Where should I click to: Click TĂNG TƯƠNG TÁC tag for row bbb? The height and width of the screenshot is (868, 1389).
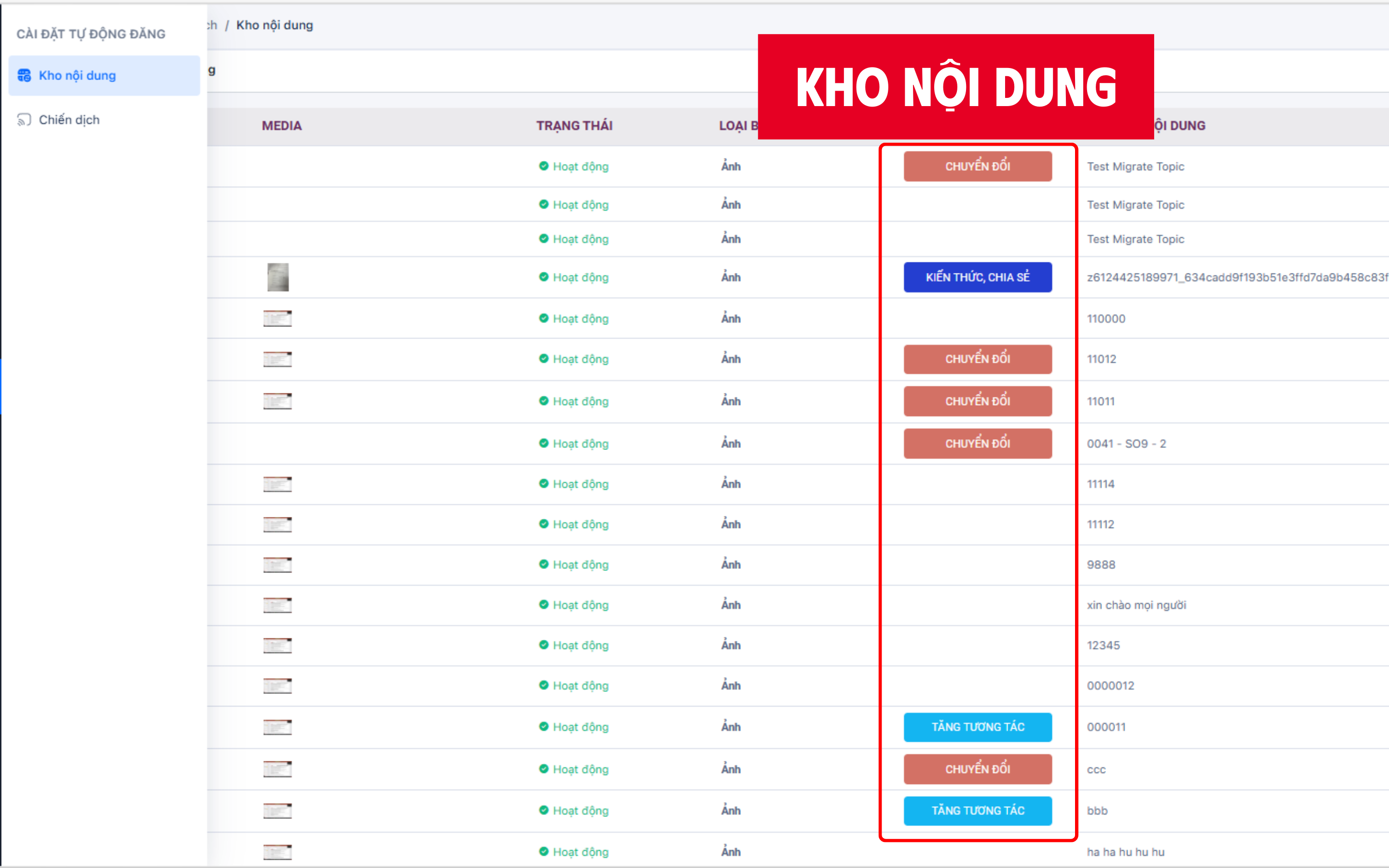pyautogui.click(x=978, y=811)
